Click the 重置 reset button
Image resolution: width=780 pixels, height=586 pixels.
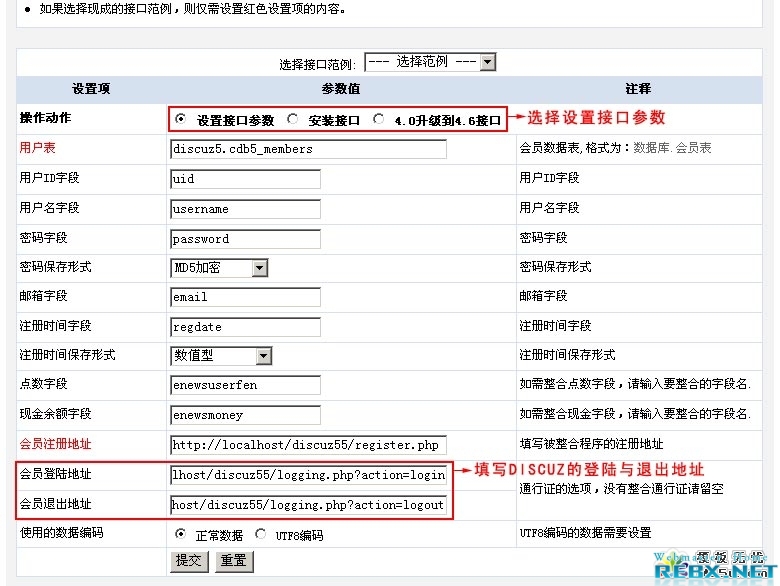(233, 561)
